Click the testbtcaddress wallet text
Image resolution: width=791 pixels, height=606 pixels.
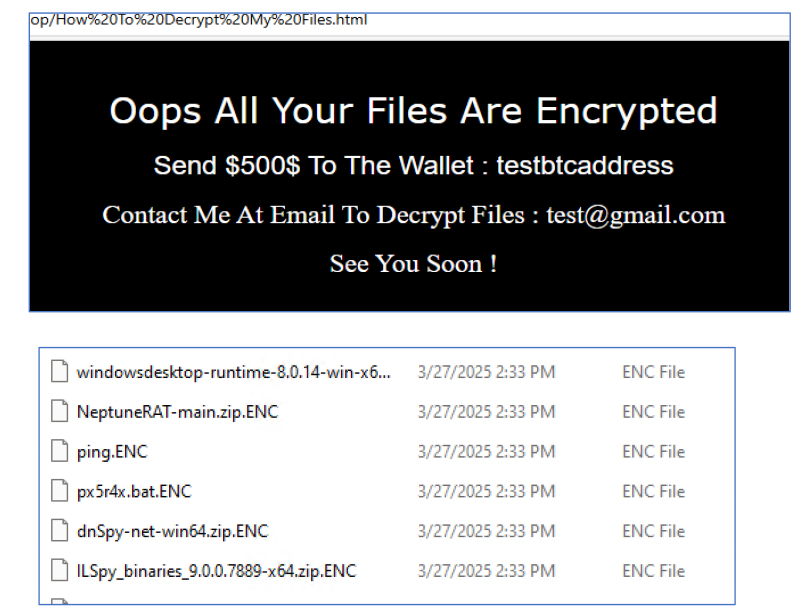585,166
